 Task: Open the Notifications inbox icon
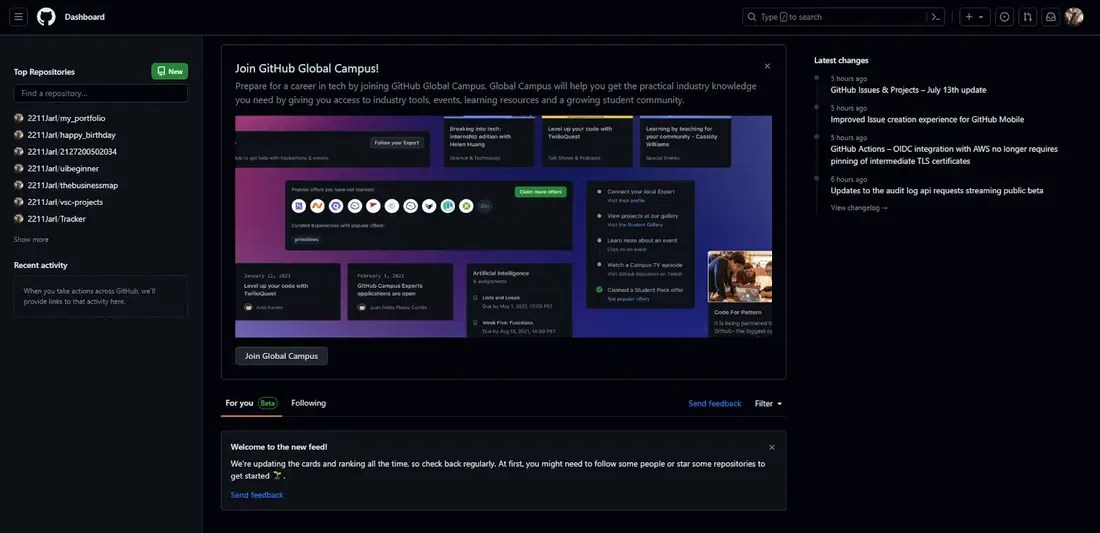coord(1051,17)
